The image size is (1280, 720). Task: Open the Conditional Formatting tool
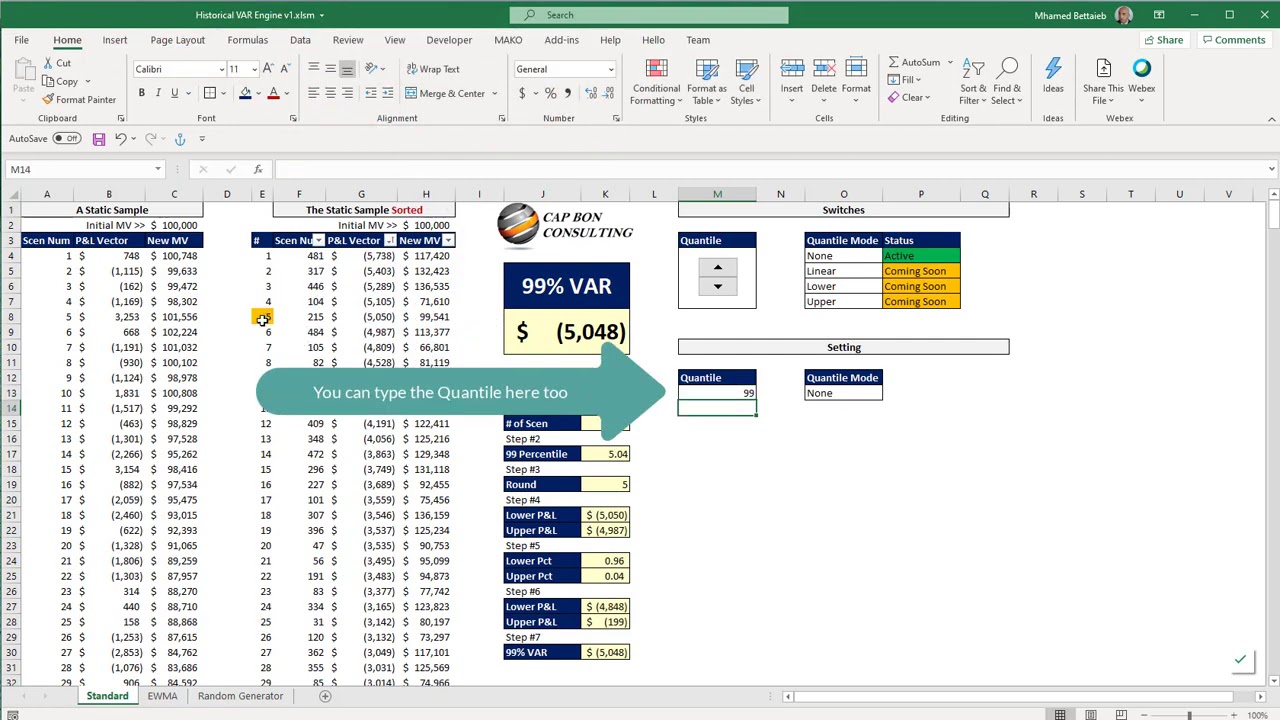point(656,82)
